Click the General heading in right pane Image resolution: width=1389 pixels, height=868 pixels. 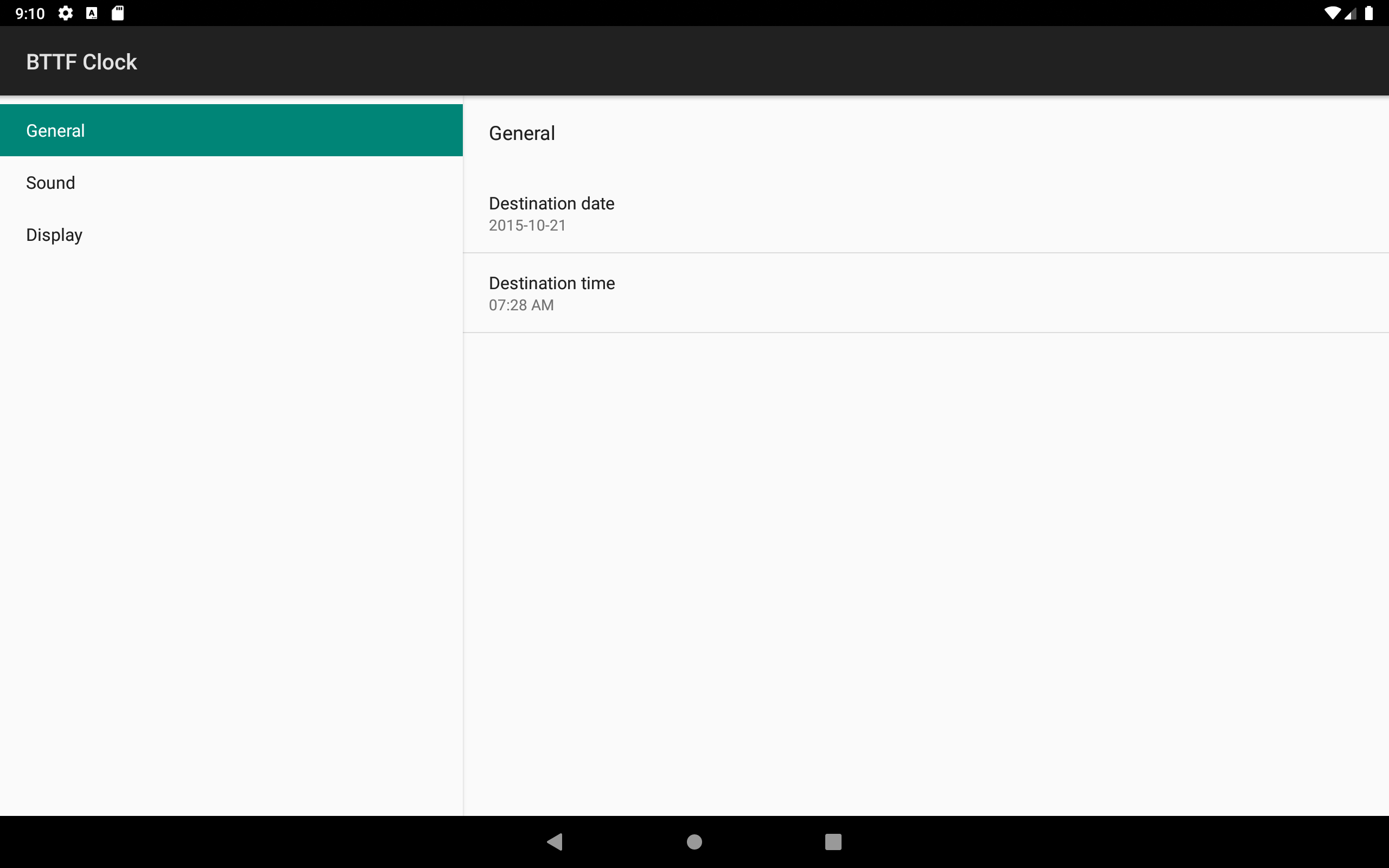pos(522,133)
